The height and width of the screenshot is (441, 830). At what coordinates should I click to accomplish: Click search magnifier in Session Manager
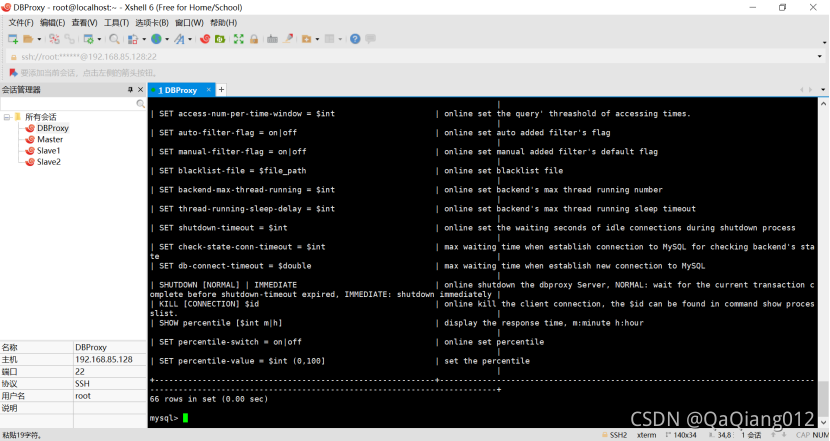140,104
